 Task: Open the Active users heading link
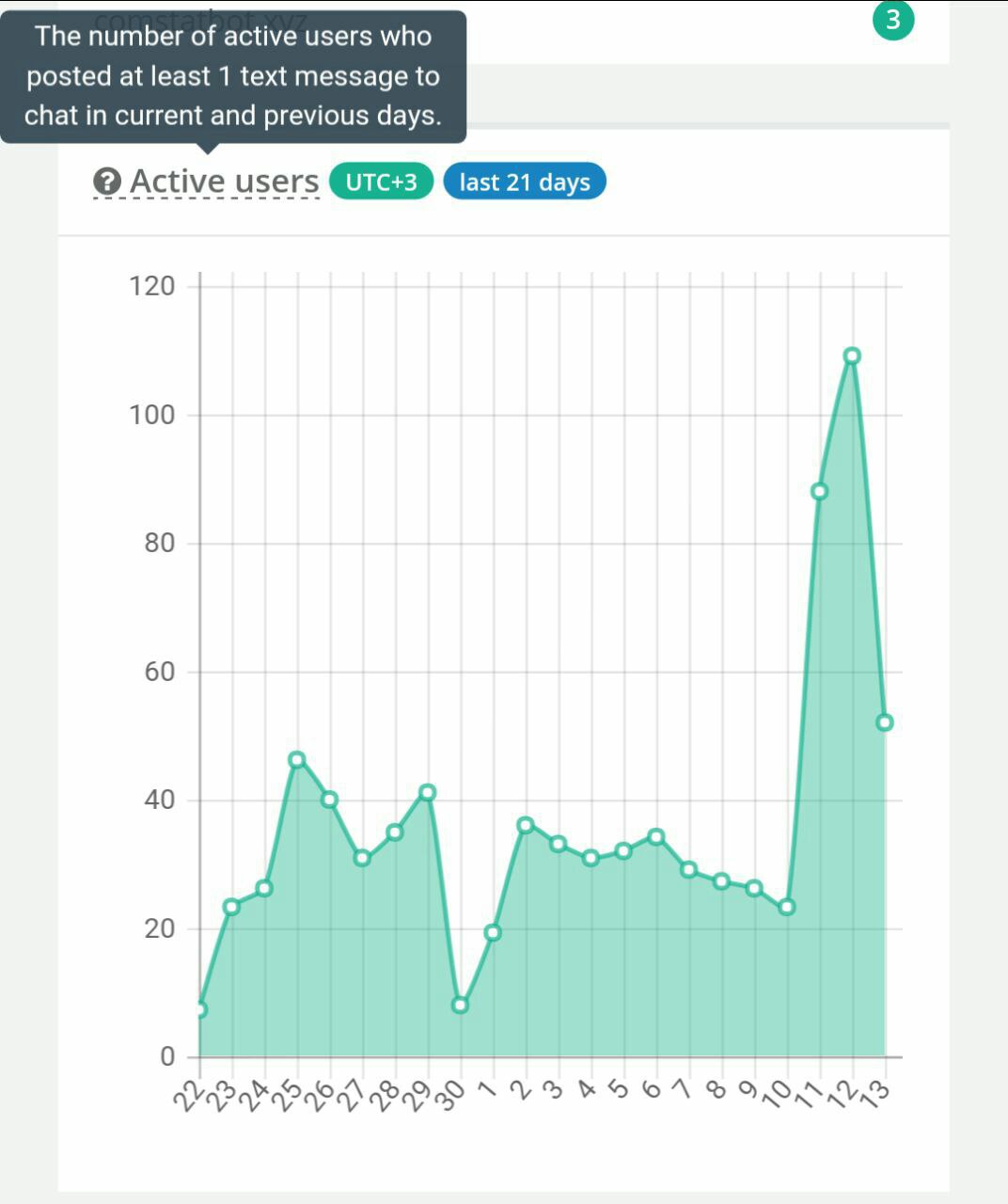tap(225, 182)
